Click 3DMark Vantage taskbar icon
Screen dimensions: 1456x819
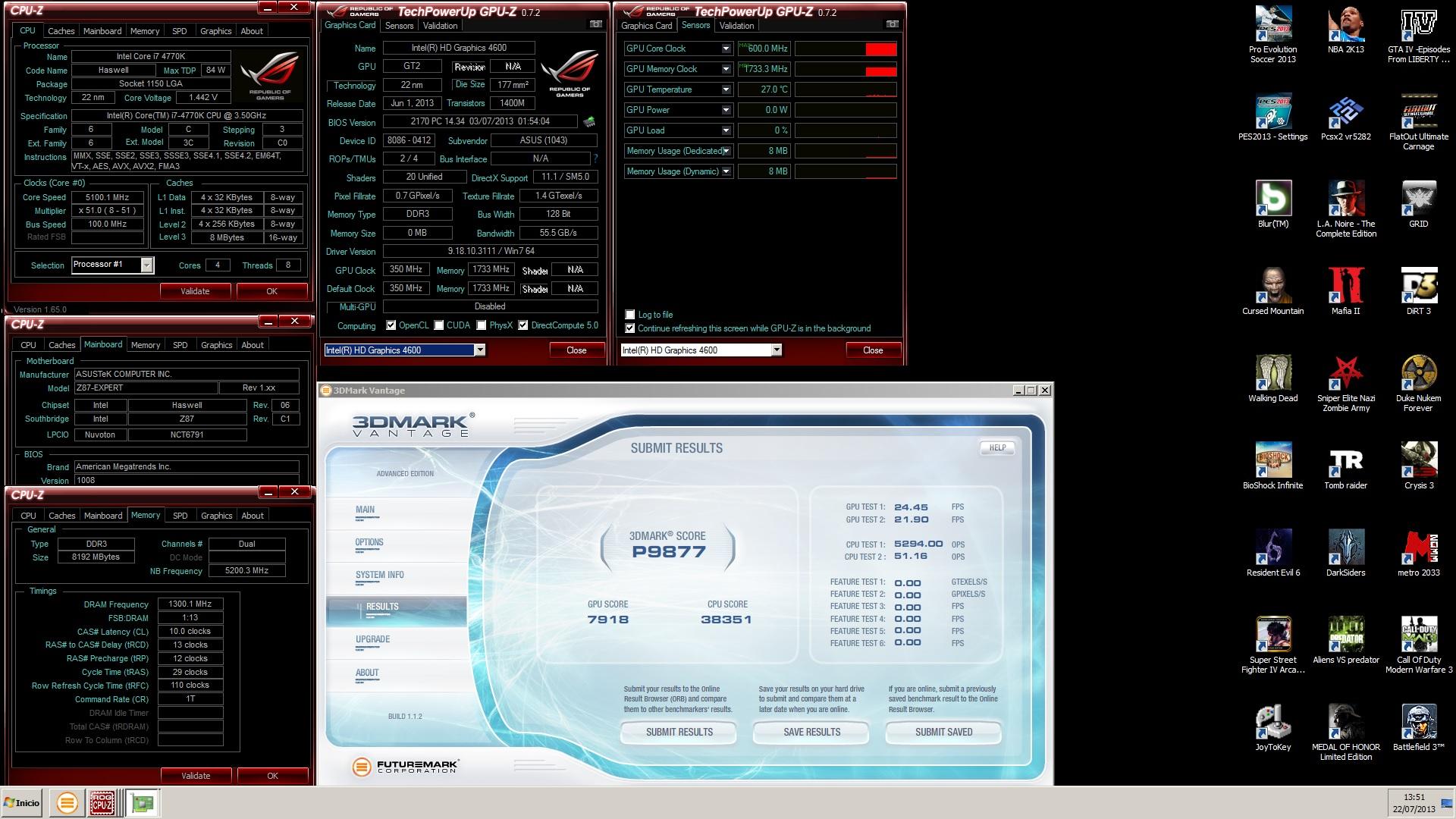pyautogui.click(x=67, y=802)
